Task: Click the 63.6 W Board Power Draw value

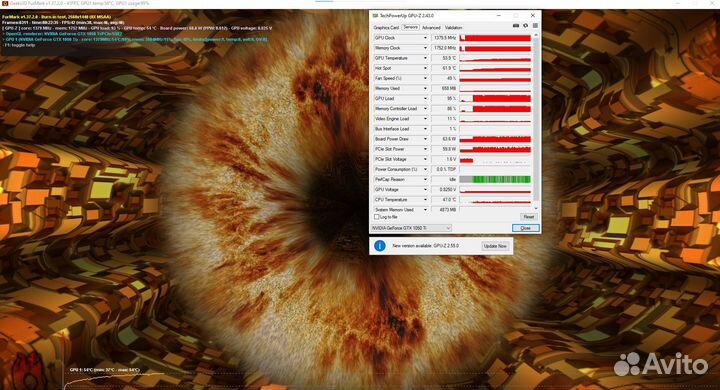Action: (444, 139)
